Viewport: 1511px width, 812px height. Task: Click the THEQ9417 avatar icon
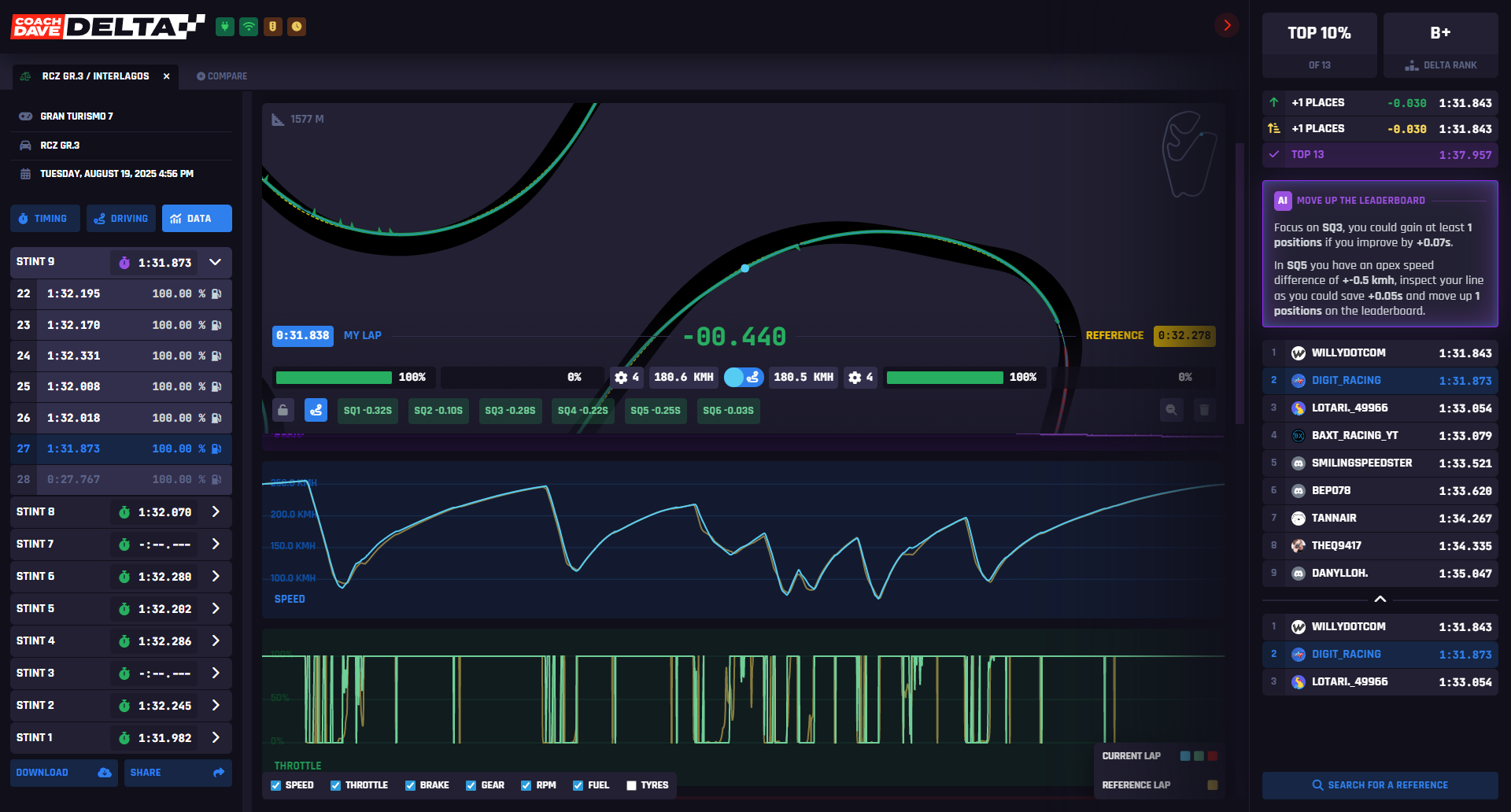1299,546
